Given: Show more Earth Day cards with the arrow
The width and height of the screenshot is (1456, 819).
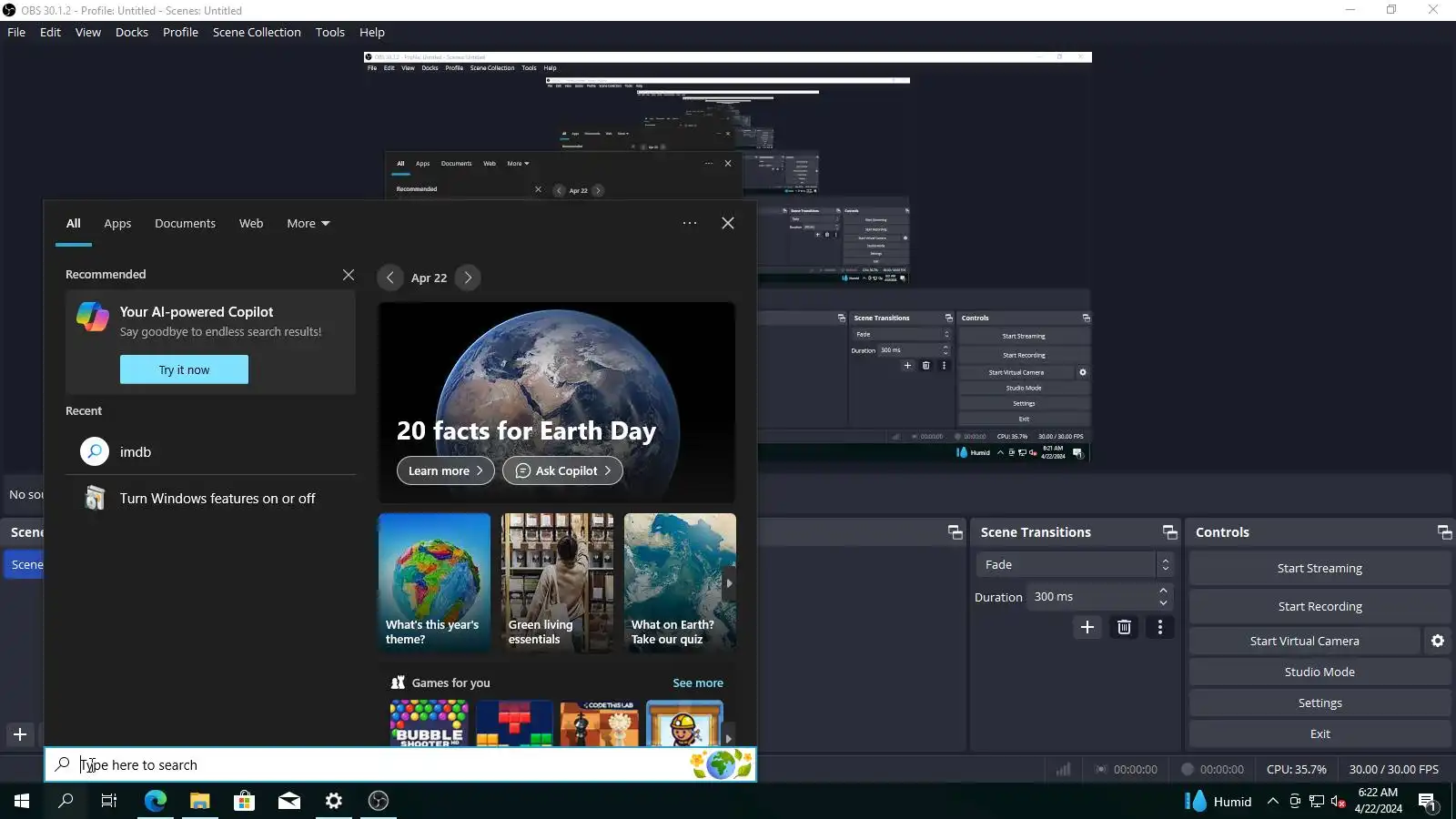Looking at the screenshot, I should 729,583.
